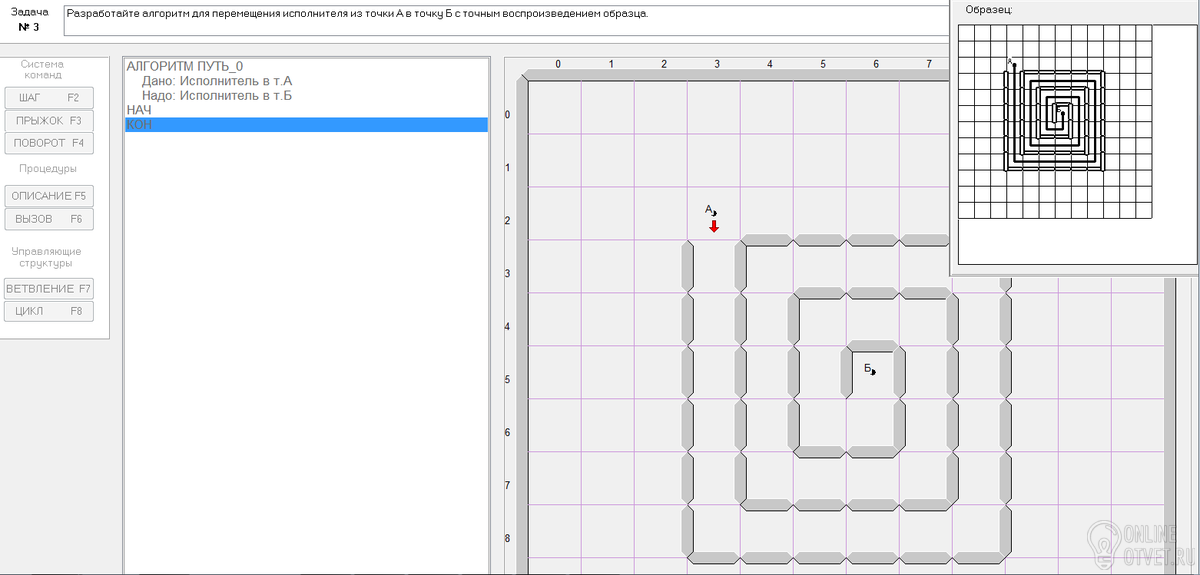
Task: Select the highlighted КОН line
Action: click(x=306, y=124)
